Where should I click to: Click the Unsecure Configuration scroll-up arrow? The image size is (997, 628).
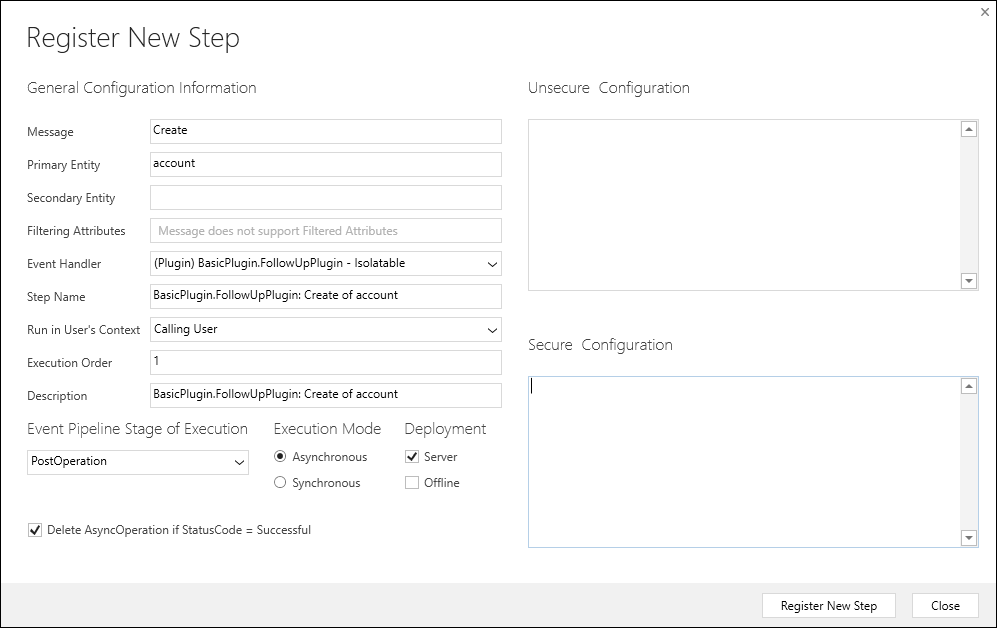(969, 127)
